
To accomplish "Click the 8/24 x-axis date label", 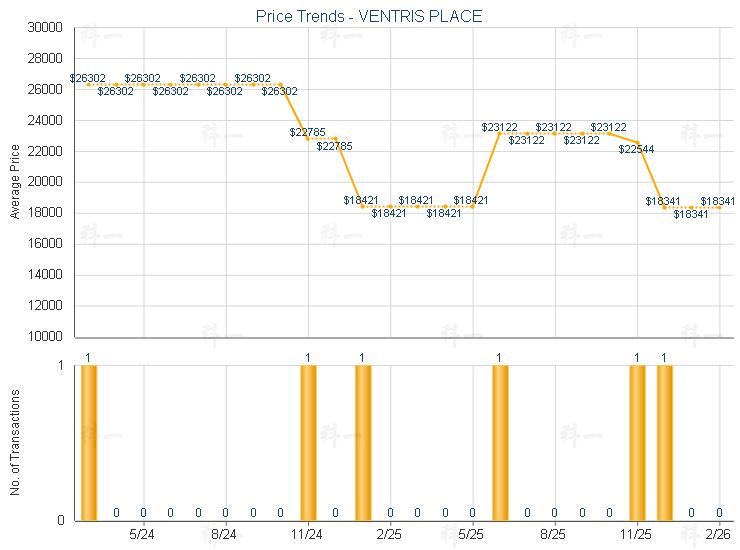I will point(225,535).
